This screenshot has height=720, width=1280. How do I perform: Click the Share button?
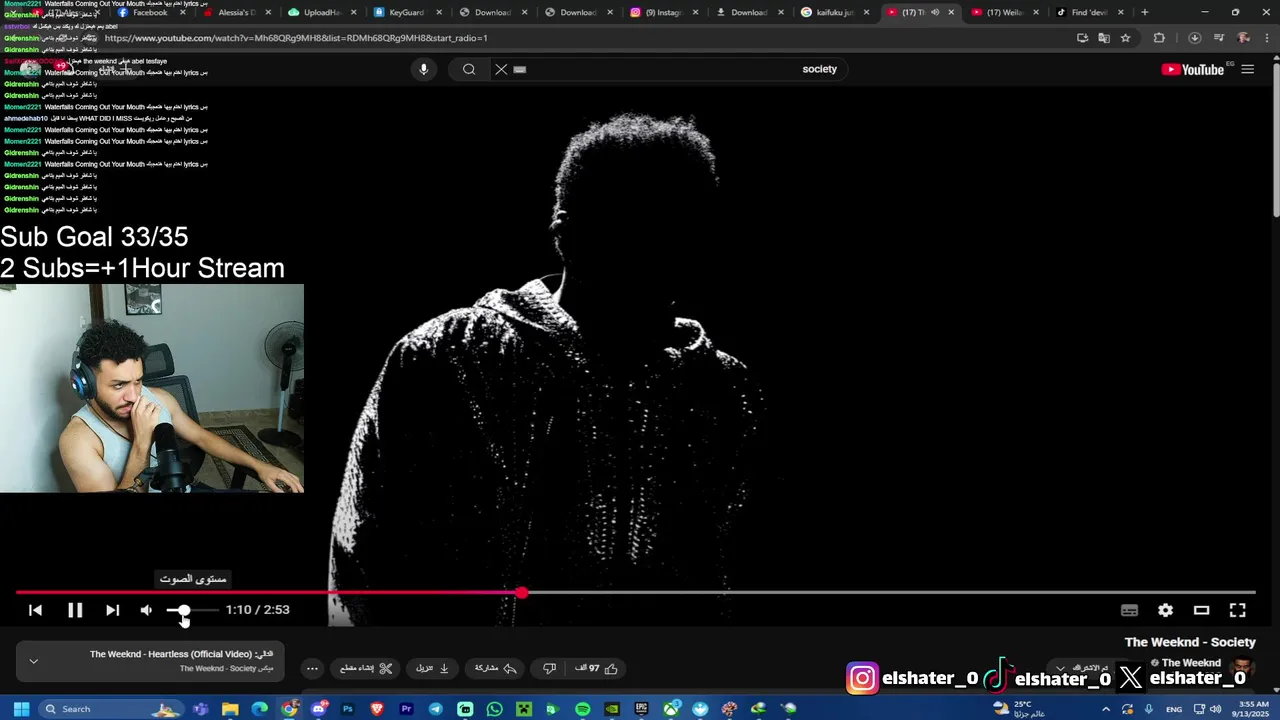495,668
